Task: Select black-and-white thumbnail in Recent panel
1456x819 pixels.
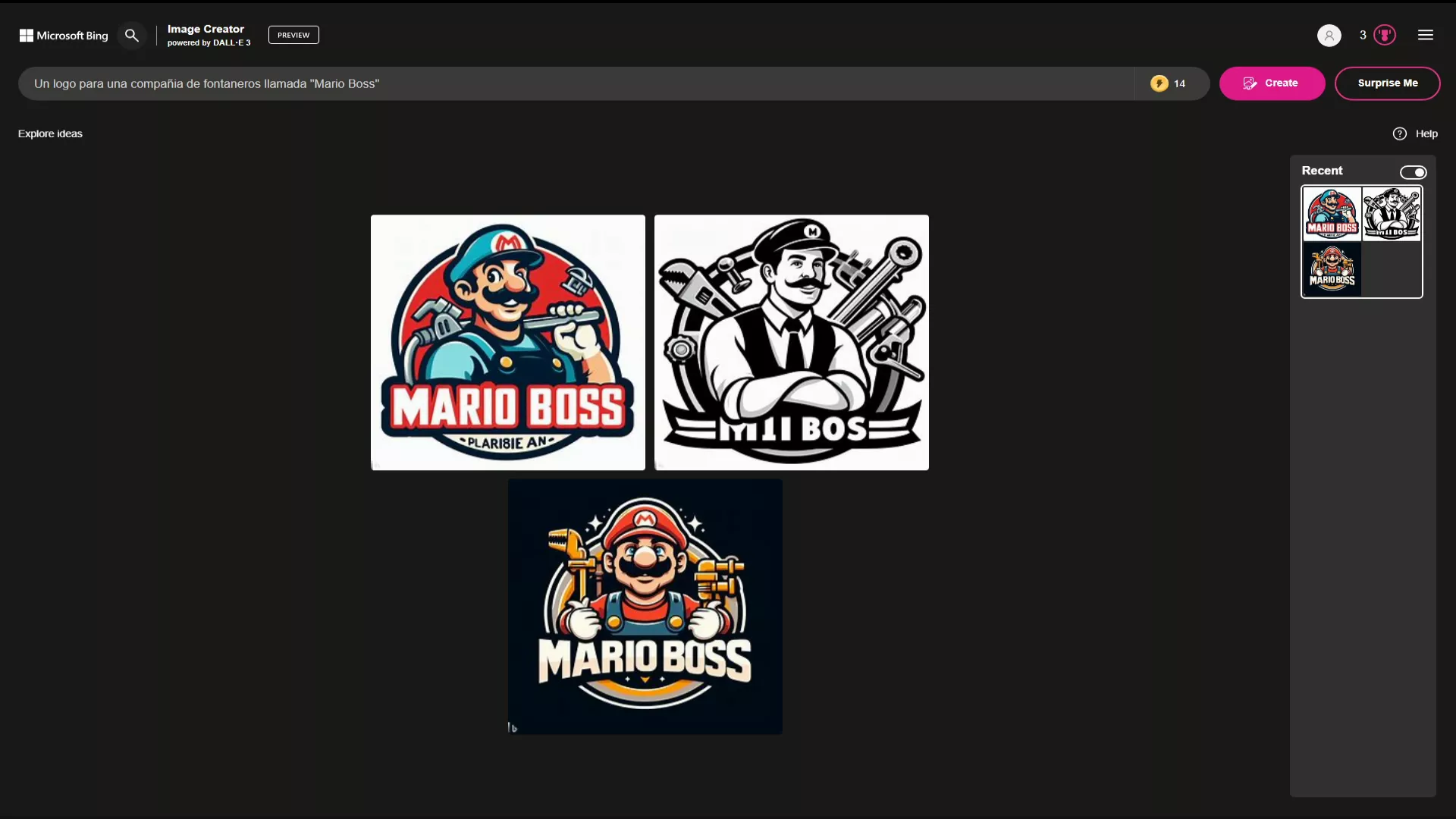Action: tap(1392, 214)
